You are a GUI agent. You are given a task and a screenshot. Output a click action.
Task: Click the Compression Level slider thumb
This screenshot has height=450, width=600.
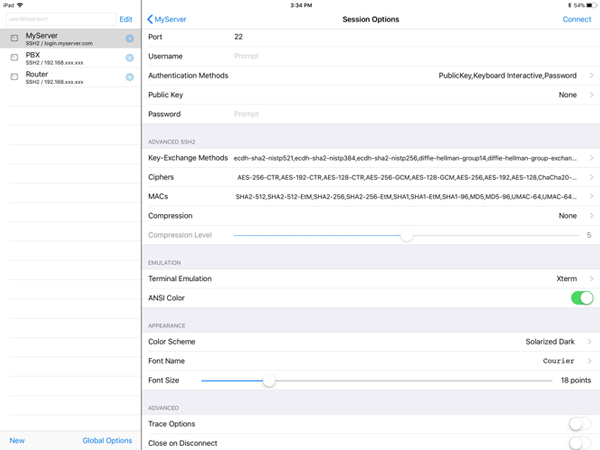coord(407,235)
